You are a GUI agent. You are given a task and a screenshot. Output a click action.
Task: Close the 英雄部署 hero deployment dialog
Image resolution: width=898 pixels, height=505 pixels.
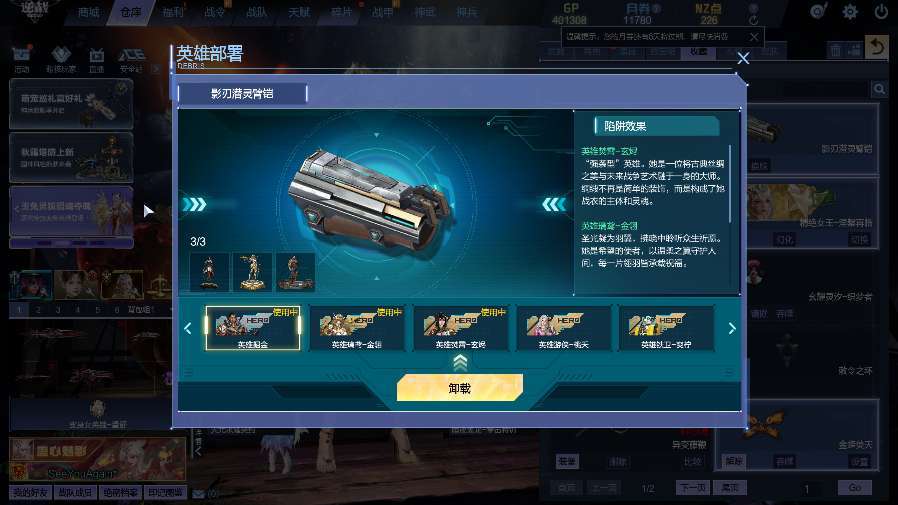[x=743, y=58]
